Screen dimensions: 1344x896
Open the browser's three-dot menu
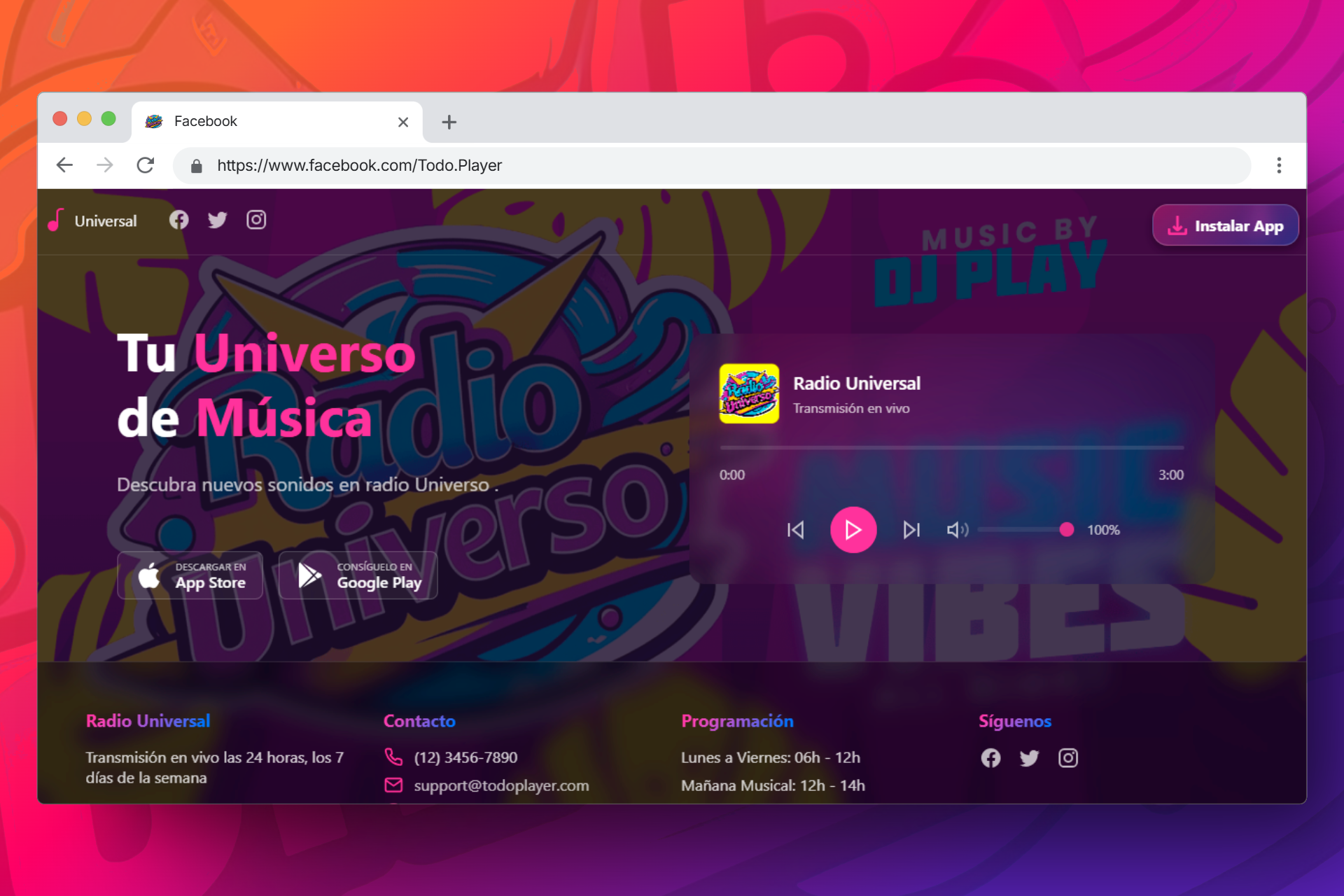tap(1279, 165)
